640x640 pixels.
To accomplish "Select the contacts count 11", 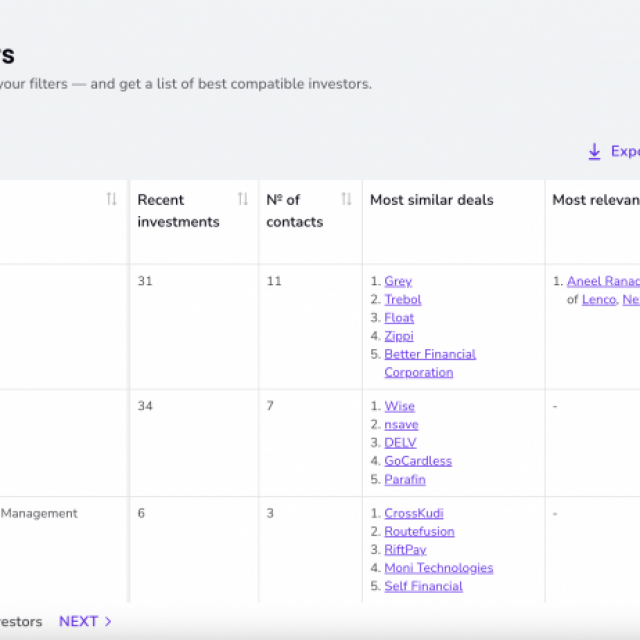I will (x=274, y=281).
